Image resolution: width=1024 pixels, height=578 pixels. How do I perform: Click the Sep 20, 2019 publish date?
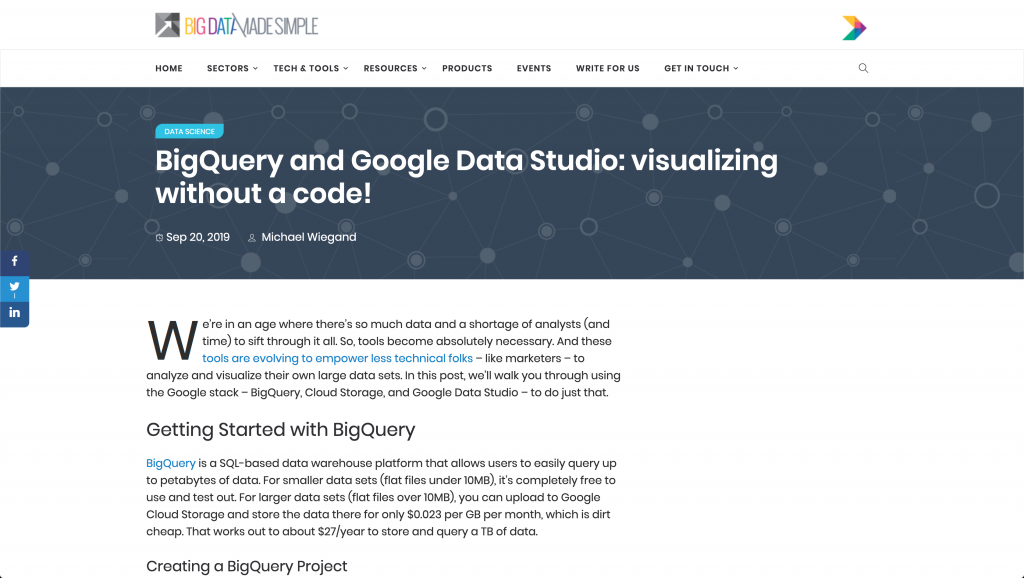pos(198,237)
